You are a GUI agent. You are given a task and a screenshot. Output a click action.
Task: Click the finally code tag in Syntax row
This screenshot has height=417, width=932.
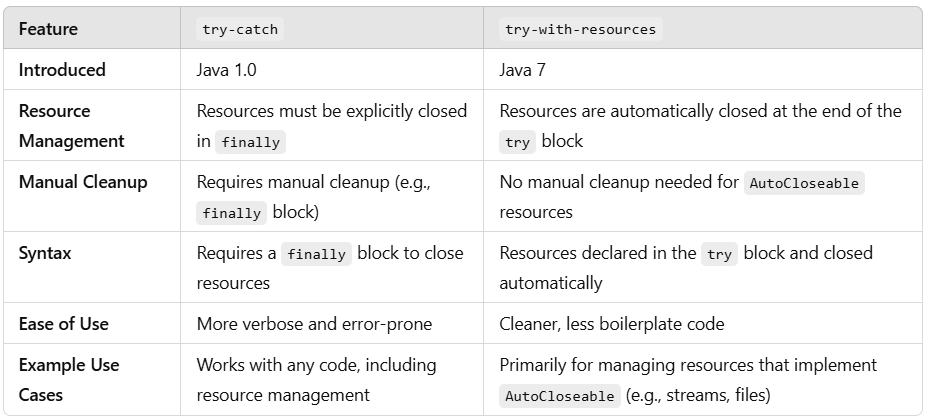[x=316, y=254]
